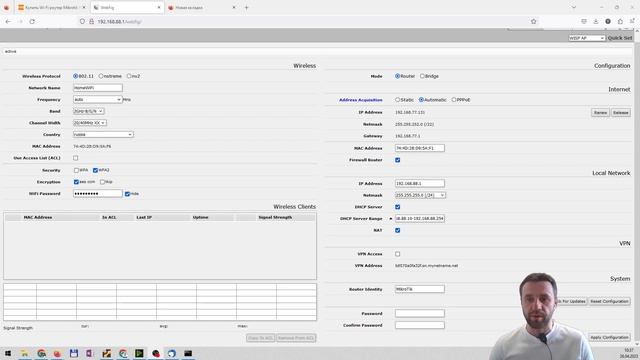The height and width of the screenshot is (360, 640).
Task: Toggle DHCP Server checkbox
Action: tap(398, 207)
